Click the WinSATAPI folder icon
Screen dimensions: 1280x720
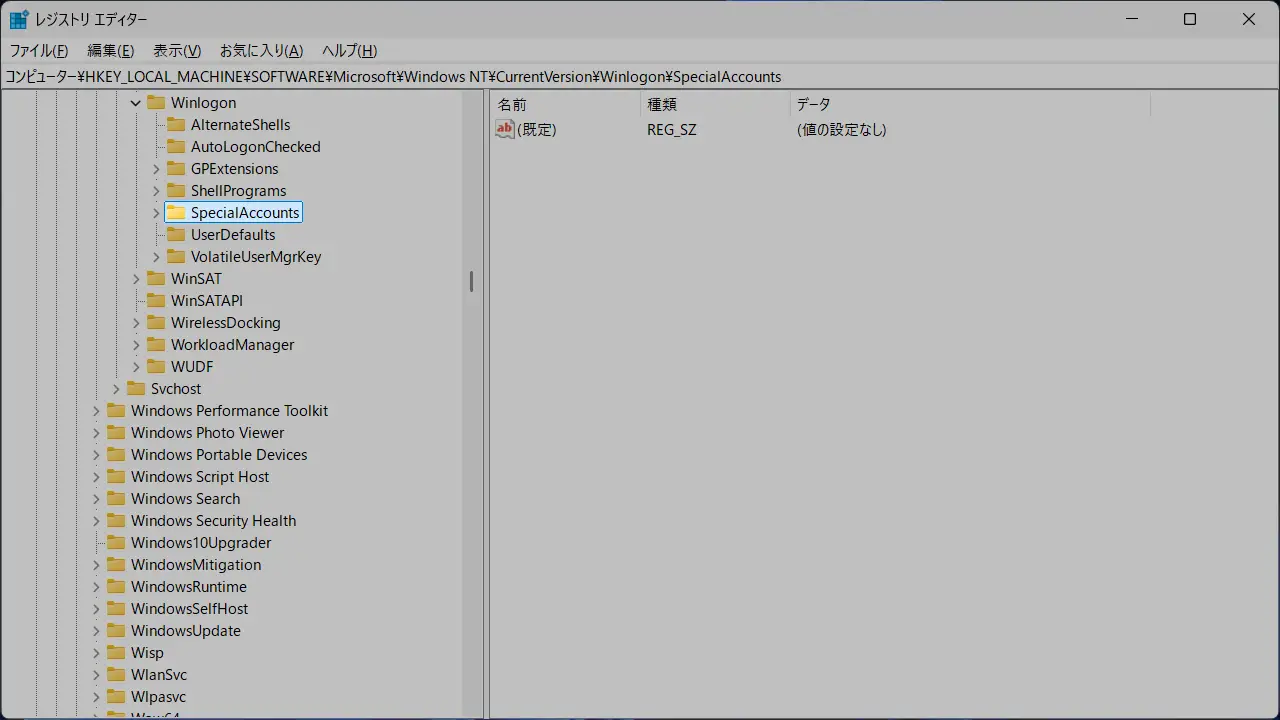click(156, 301)
